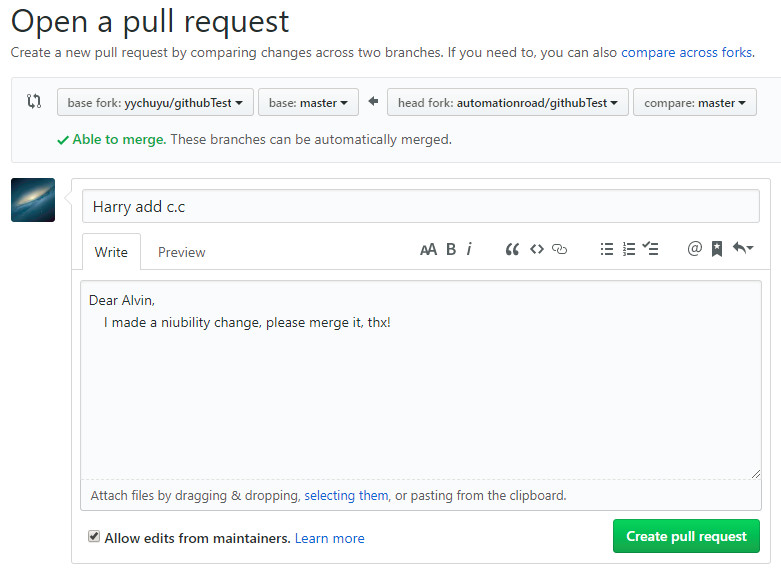The image size is (781, 575).
Task: Select the Write tab
Action: click(111, 252)
